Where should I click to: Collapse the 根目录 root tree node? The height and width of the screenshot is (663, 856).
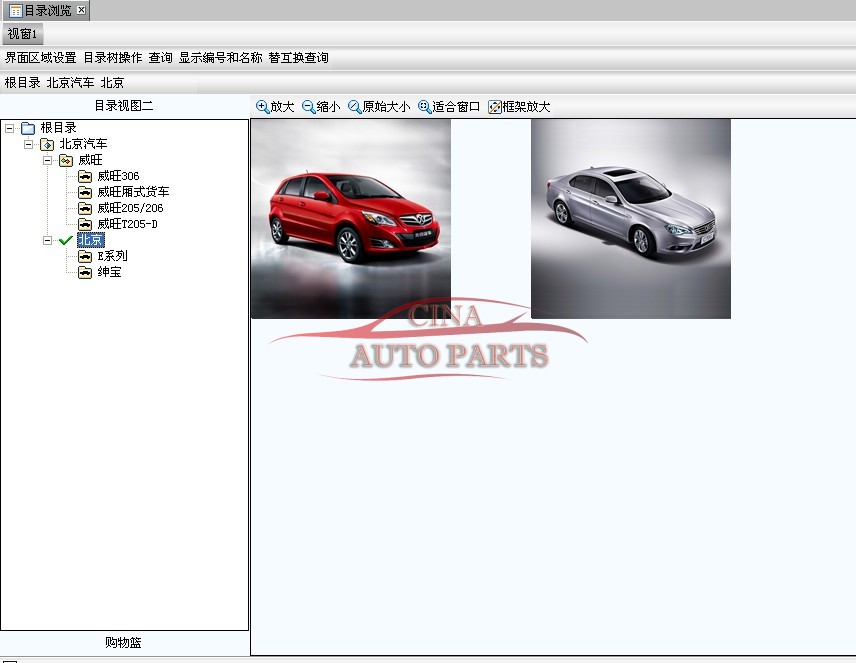[x=10, y=128]
